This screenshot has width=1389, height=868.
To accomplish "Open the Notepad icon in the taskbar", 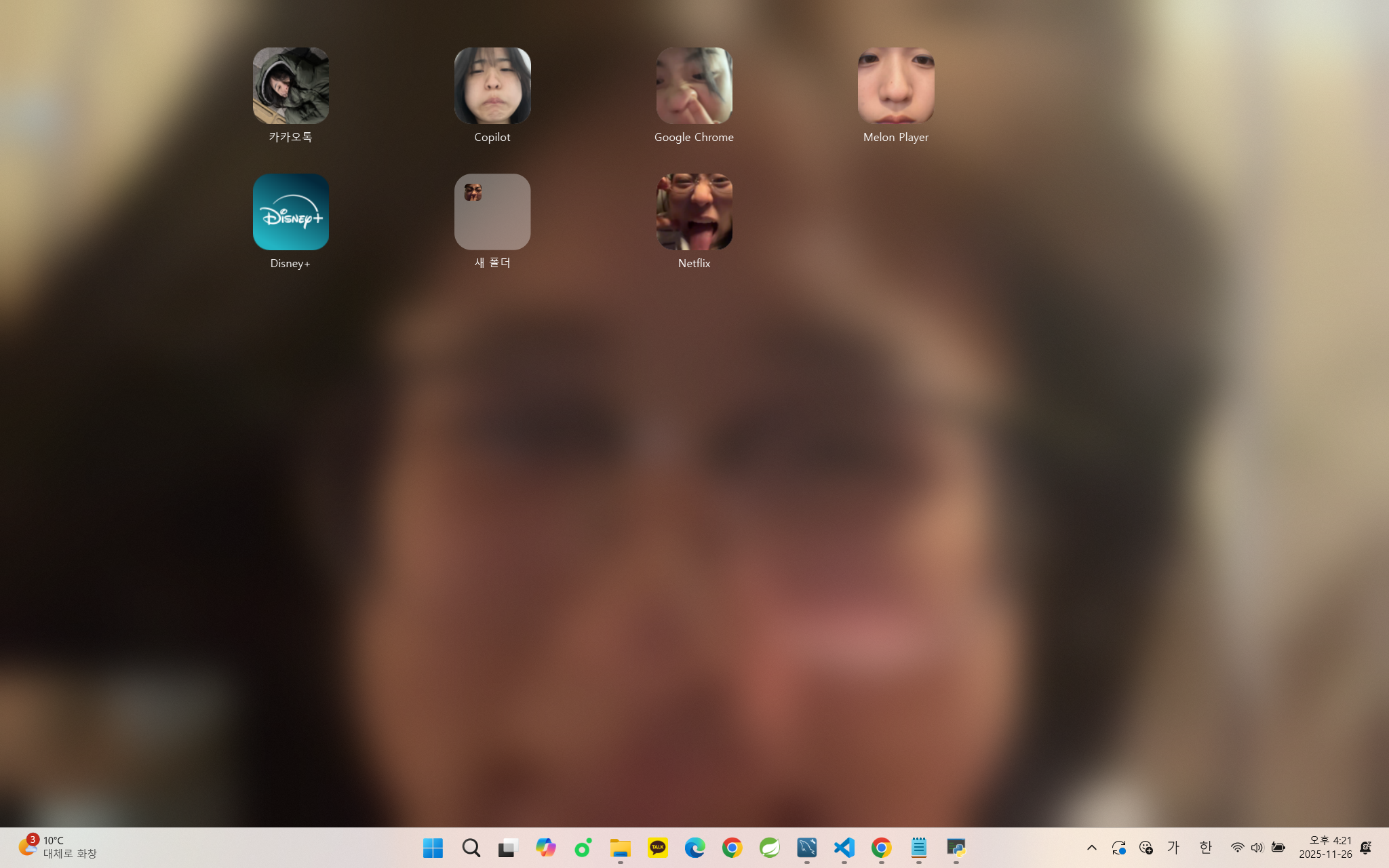I will [918, 848].
